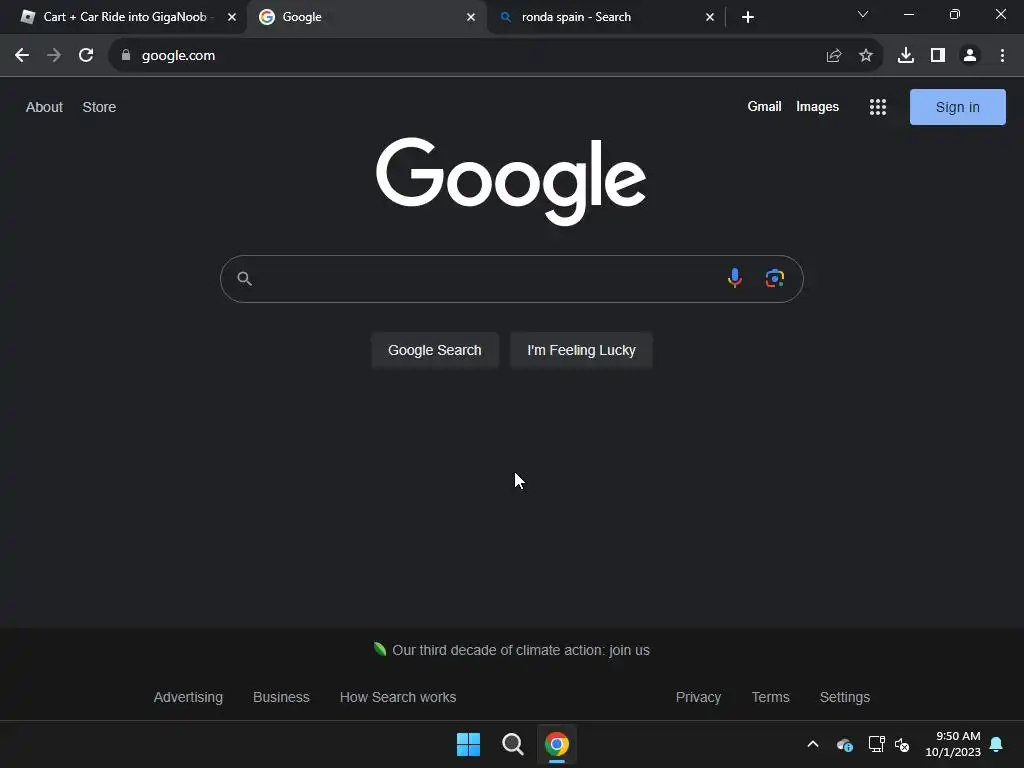
Task: Toggle Chrome side panel
Action: pos(938,56)
